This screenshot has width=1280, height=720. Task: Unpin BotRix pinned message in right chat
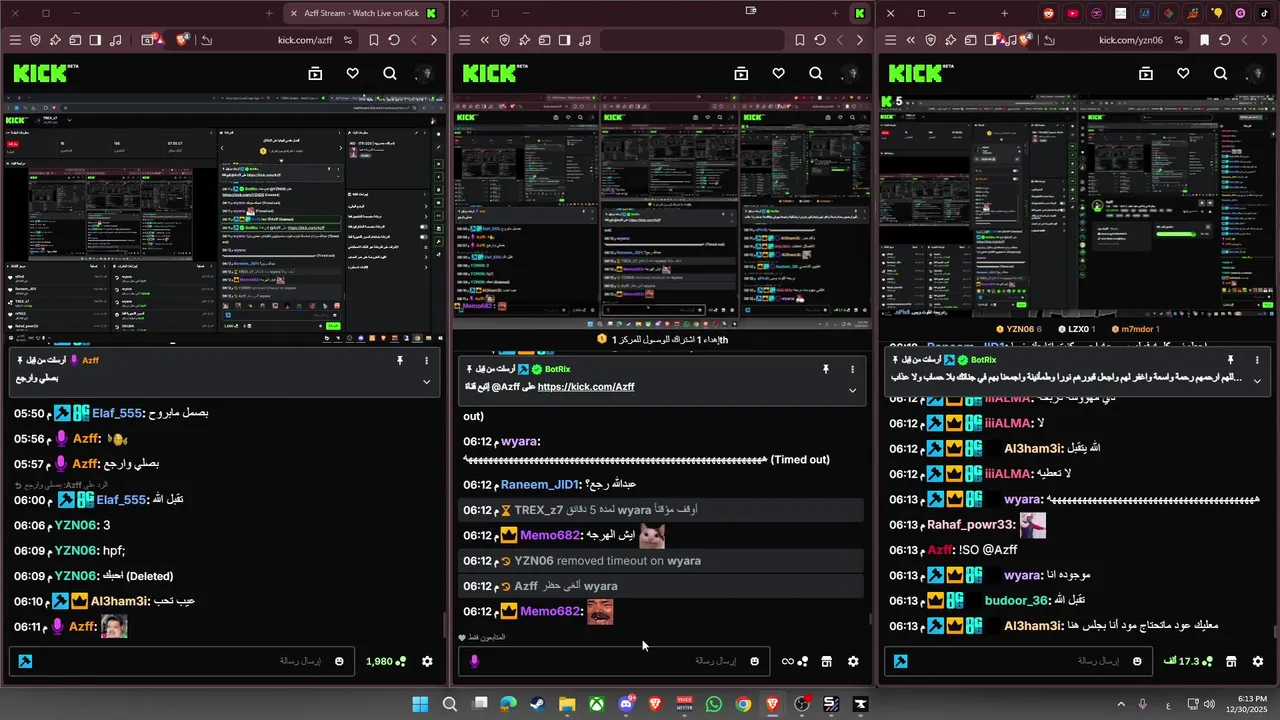point(1231,360)
